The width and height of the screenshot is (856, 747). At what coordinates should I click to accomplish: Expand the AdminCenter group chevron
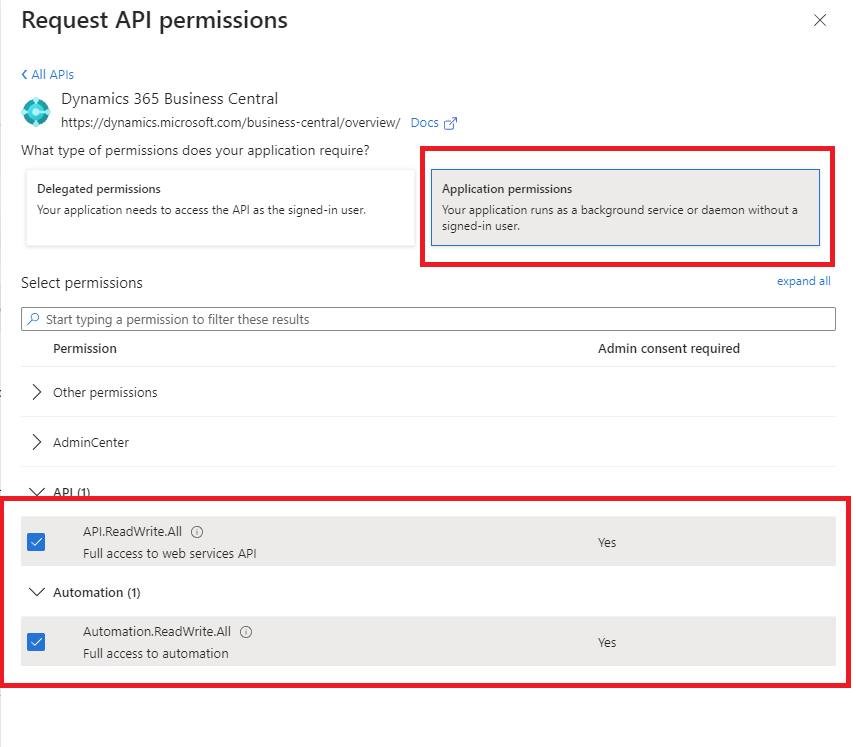[x=37, y=442]
